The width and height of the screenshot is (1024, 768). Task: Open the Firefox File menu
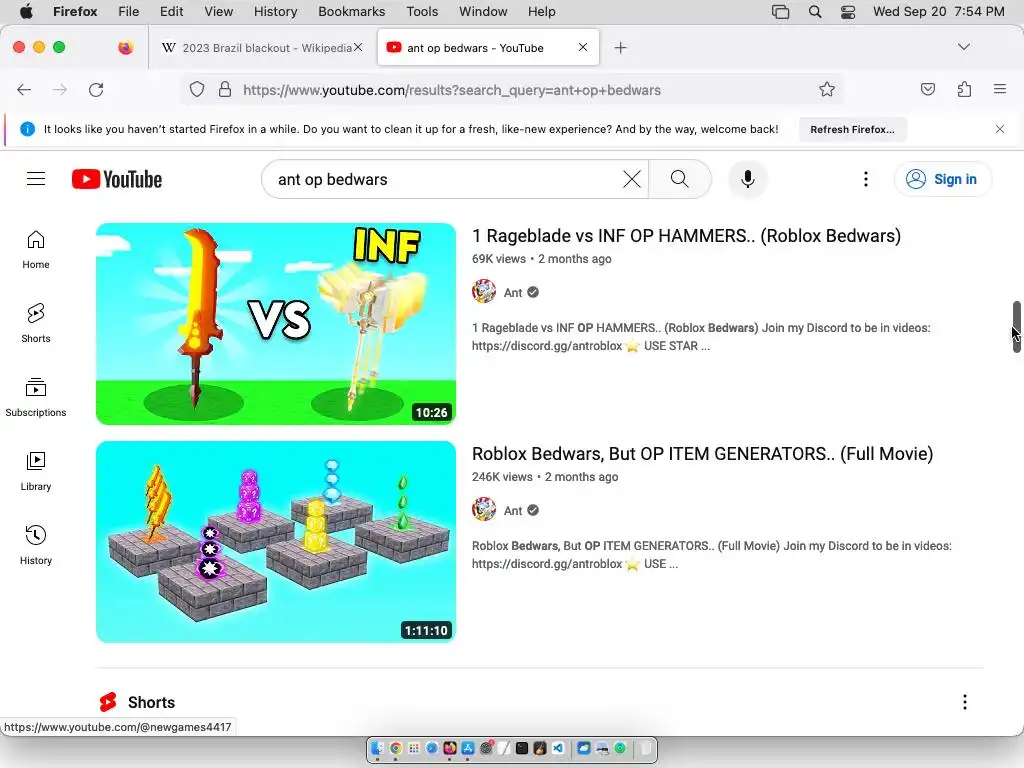tap(129, 12)
